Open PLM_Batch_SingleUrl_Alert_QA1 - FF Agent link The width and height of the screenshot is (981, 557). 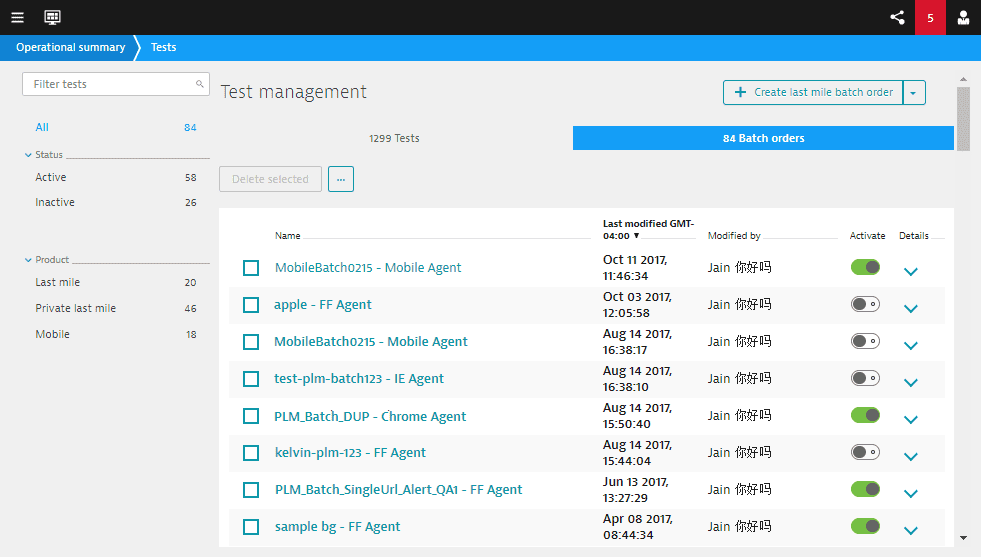click(x=399, y=489)
